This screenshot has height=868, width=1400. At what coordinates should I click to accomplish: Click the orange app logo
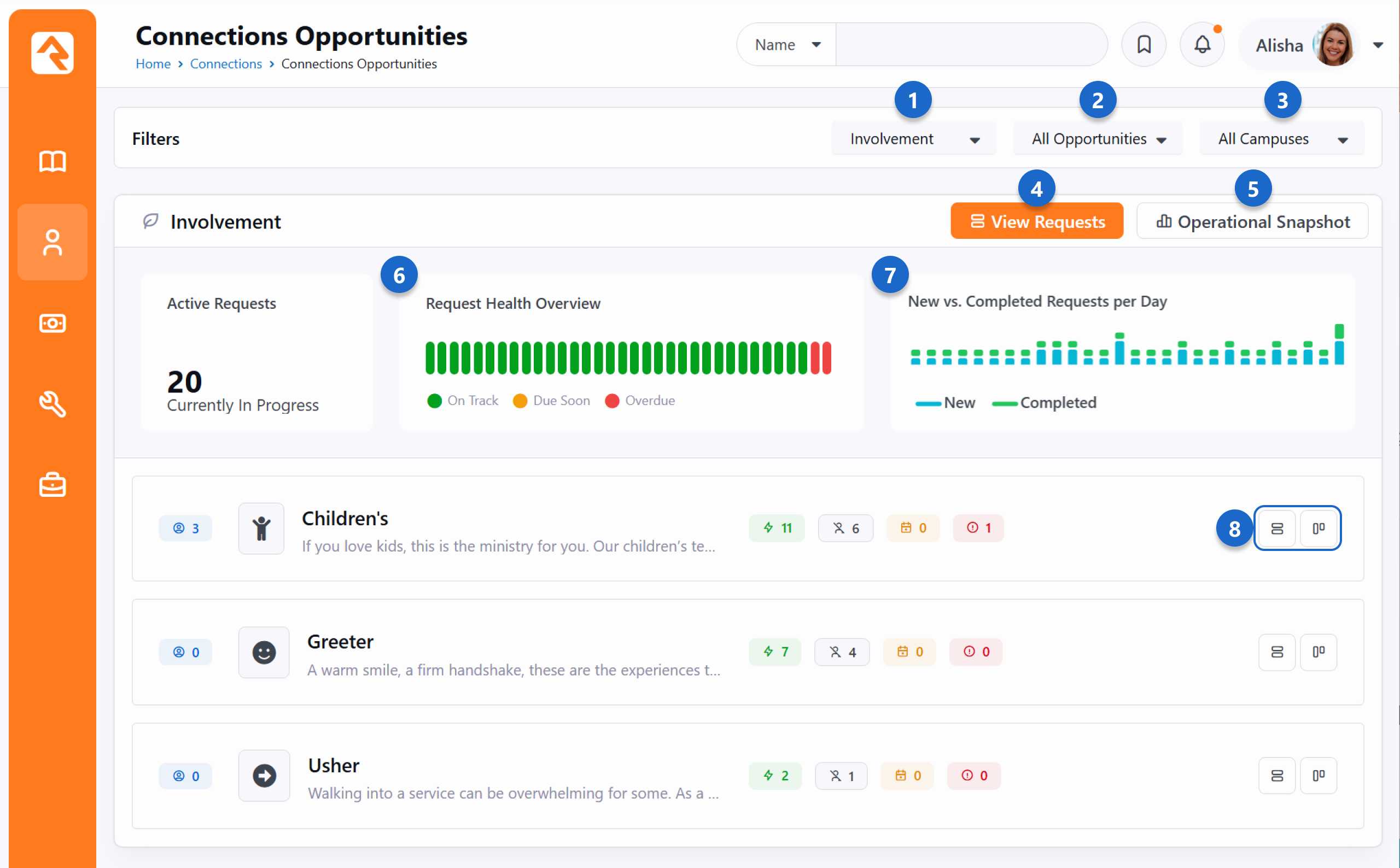52,53
